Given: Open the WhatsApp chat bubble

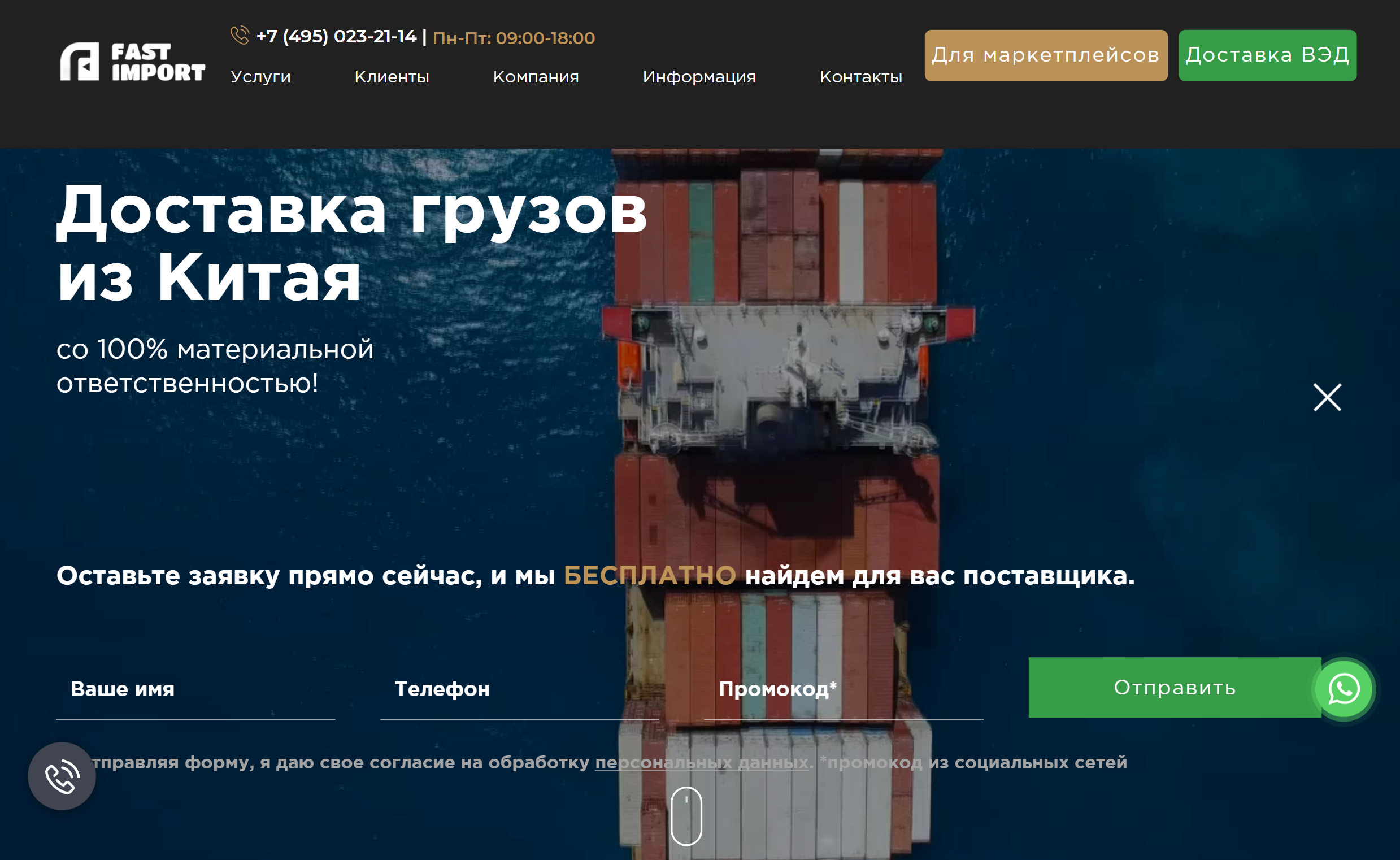Looking at the screenshot, I should tap(1344, 689).
